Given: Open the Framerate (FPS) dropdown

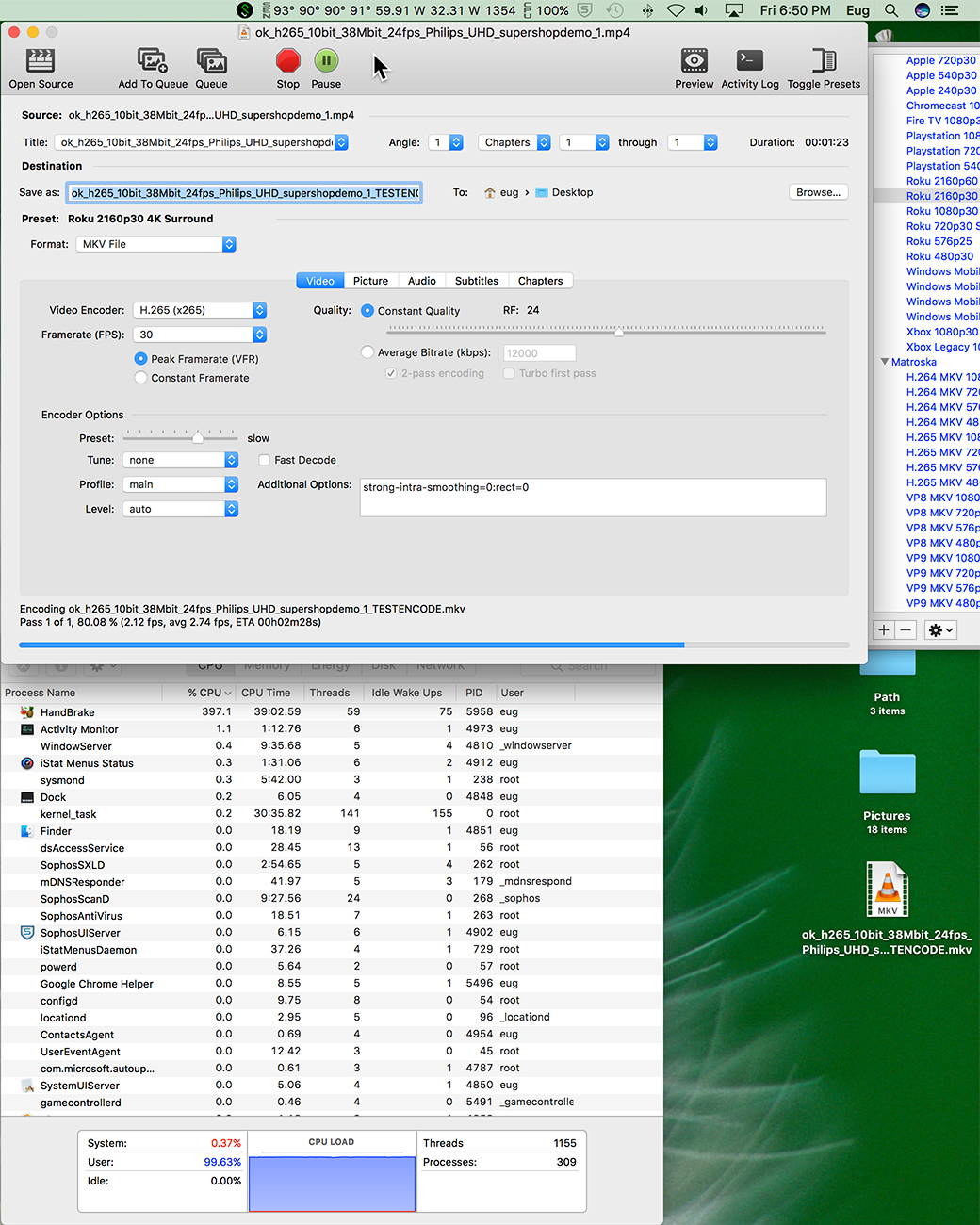Looking at the screenshot, I should pos(200,335).
